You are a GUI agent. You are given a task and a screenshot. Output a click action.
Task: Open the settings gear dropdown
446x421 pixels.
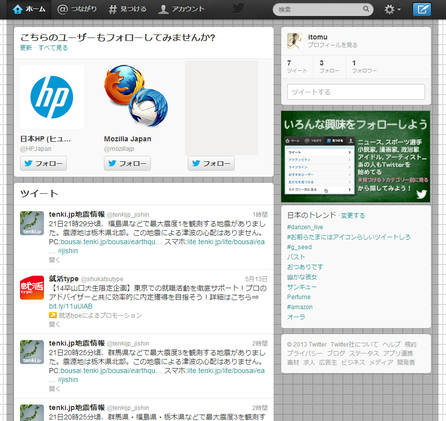[392, 9]
